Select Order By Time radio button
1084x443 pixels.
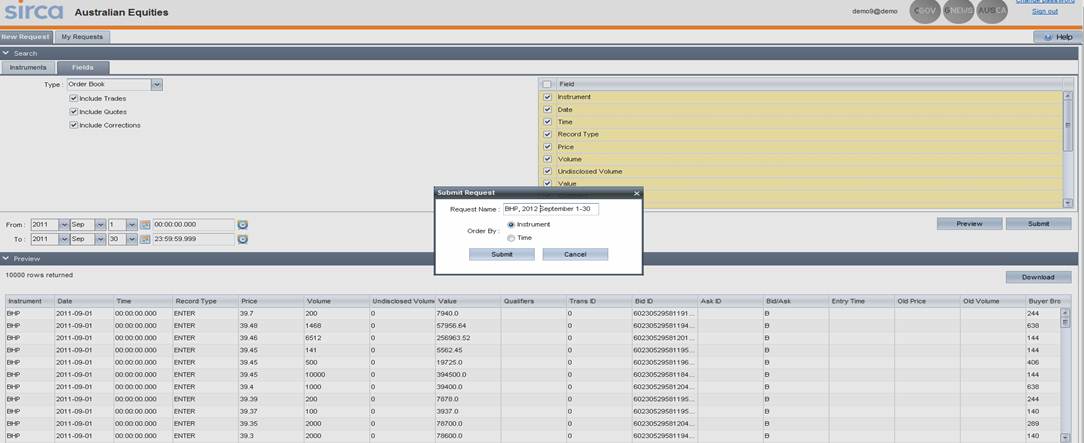coord(511,238)
